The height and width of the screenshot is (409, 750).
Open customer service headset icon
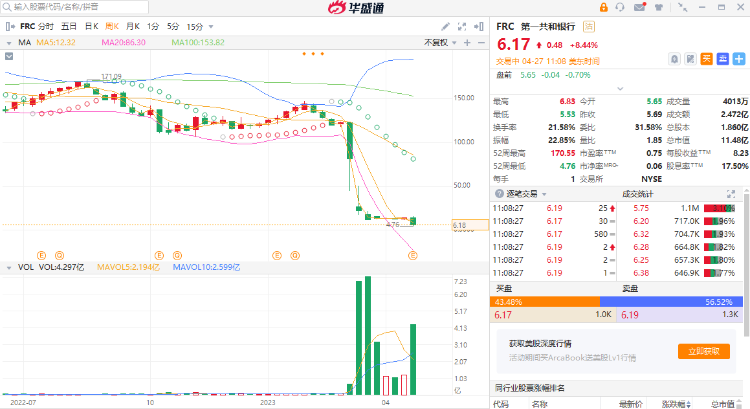pos(620,7)
